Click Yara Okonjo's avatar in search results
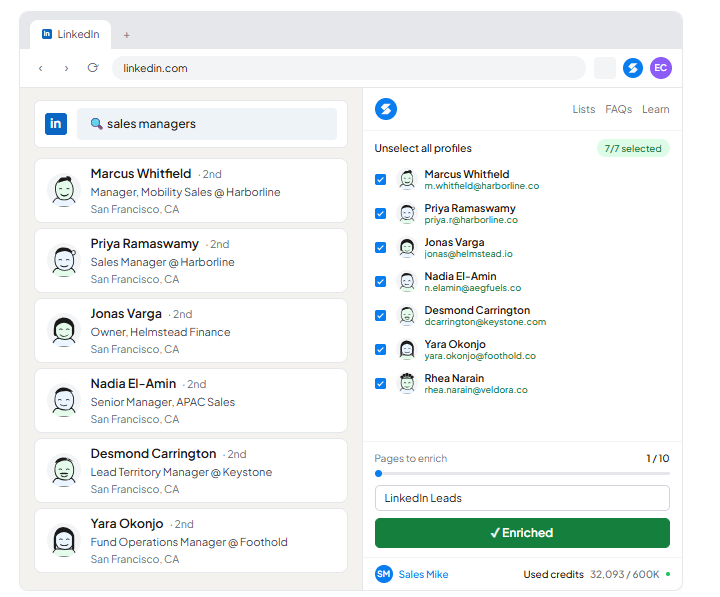Screen dimensions: 720x597 [64, 541]
